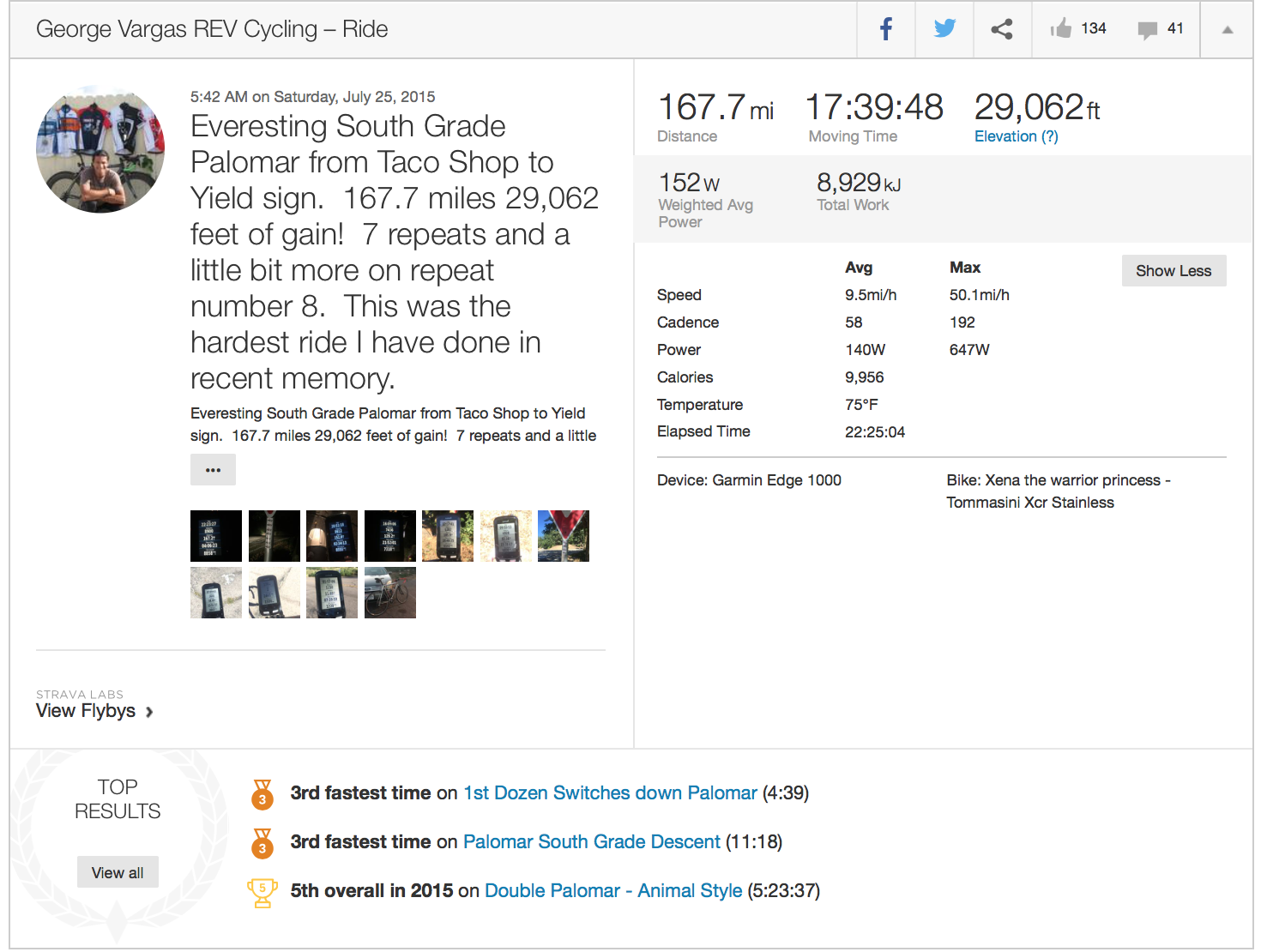This screenshot has height=952, width=1261.
Task: Open the bicycle by car photo
Action: tap(390, 593)
